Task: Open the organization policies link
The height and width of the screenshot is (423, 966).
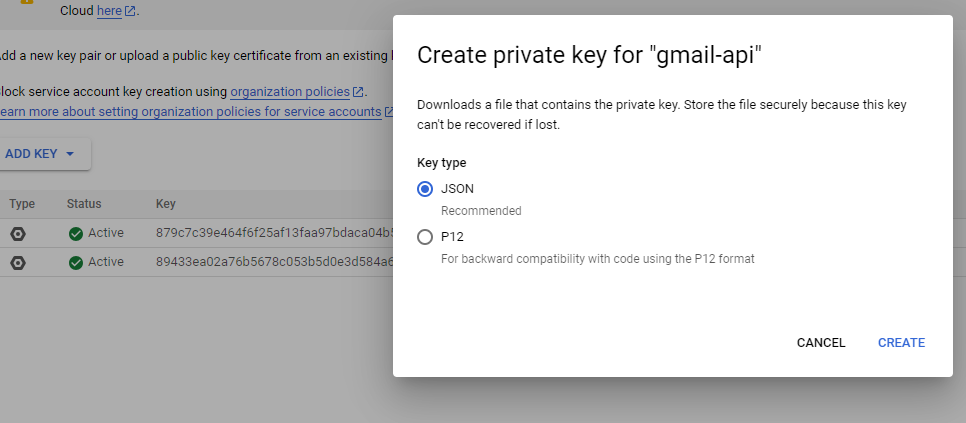Action: (x=290, y=92)
